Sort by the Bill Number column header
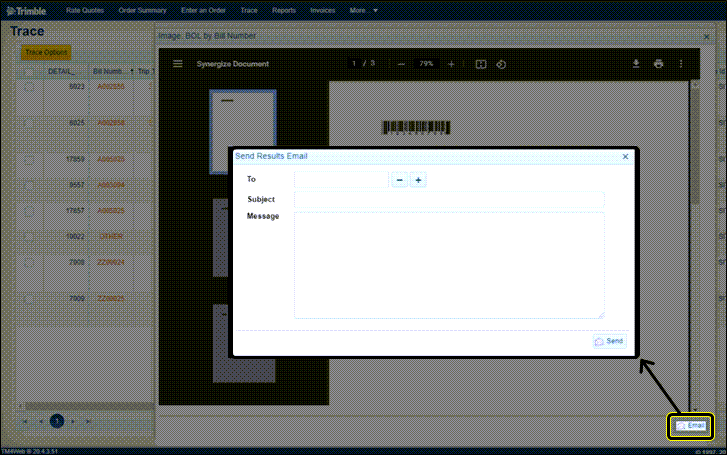Image resolution: width=727 pixels, height=455 pixels. [x=108, y=71]
